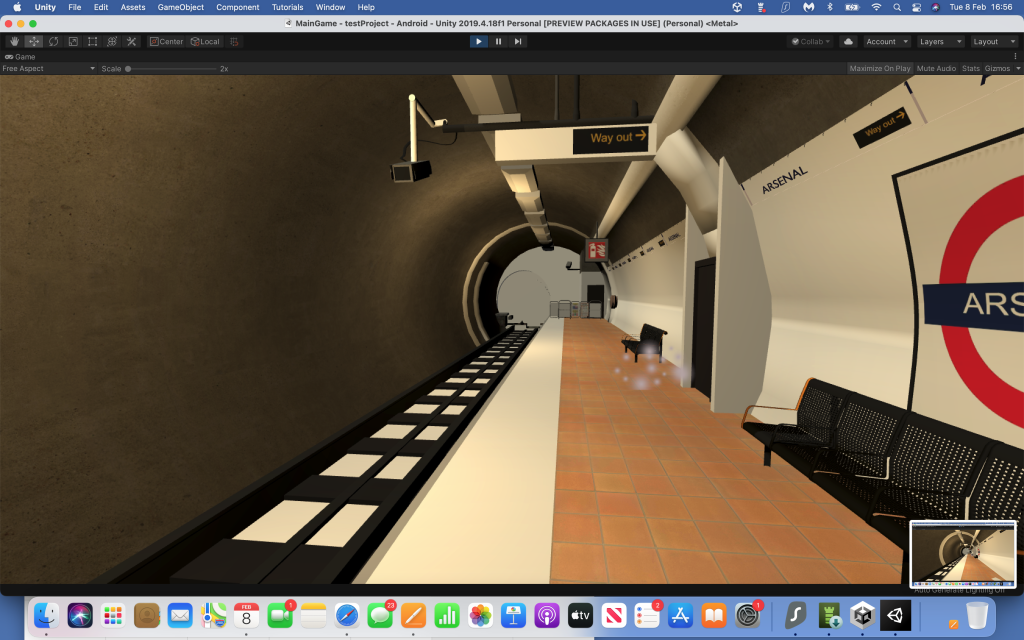Open App Store from the Dock
This screenshot has width=1024, height=640.
click(680, 615)
